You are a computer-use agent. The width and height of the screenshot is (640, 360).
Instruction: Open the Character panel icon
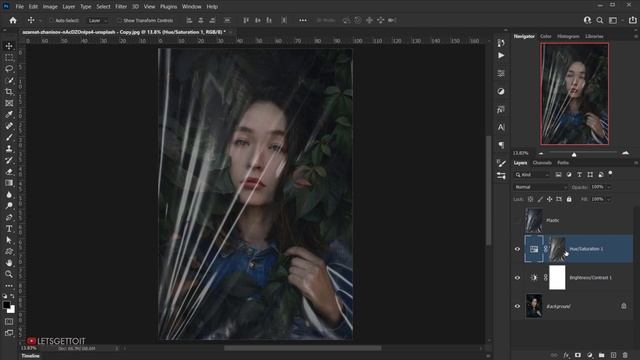coord(501,127)
